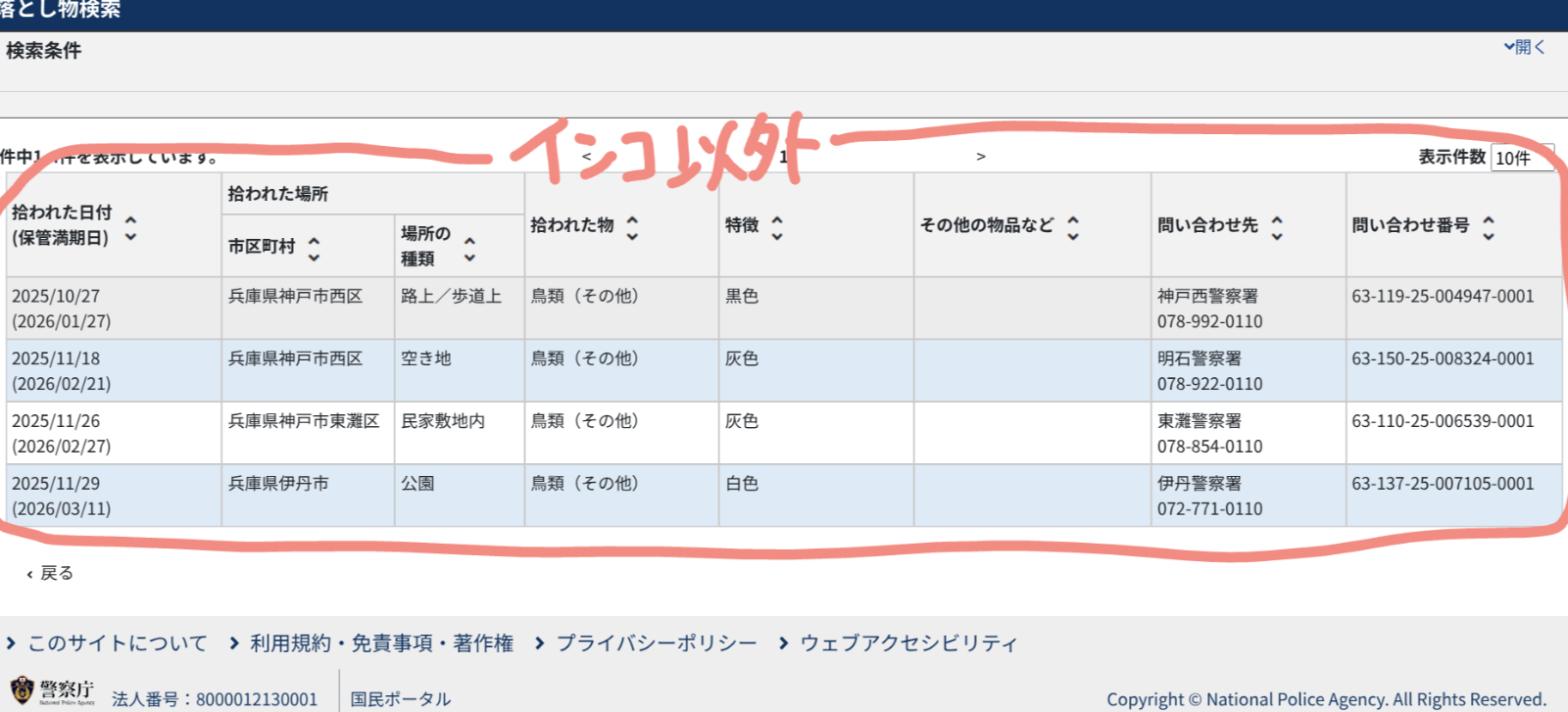Expand 検索条件 with 開く toggle
Screen dimensions: 1568x712
[x=1525, y=47]
